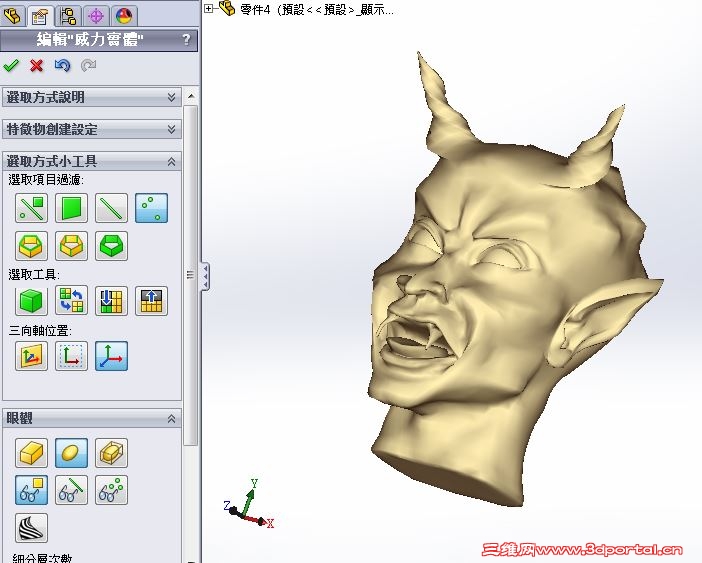The width and height of the screenshot is (702, 563).
Task: Toggle the global 3D triad position icon
Action: 111,356
